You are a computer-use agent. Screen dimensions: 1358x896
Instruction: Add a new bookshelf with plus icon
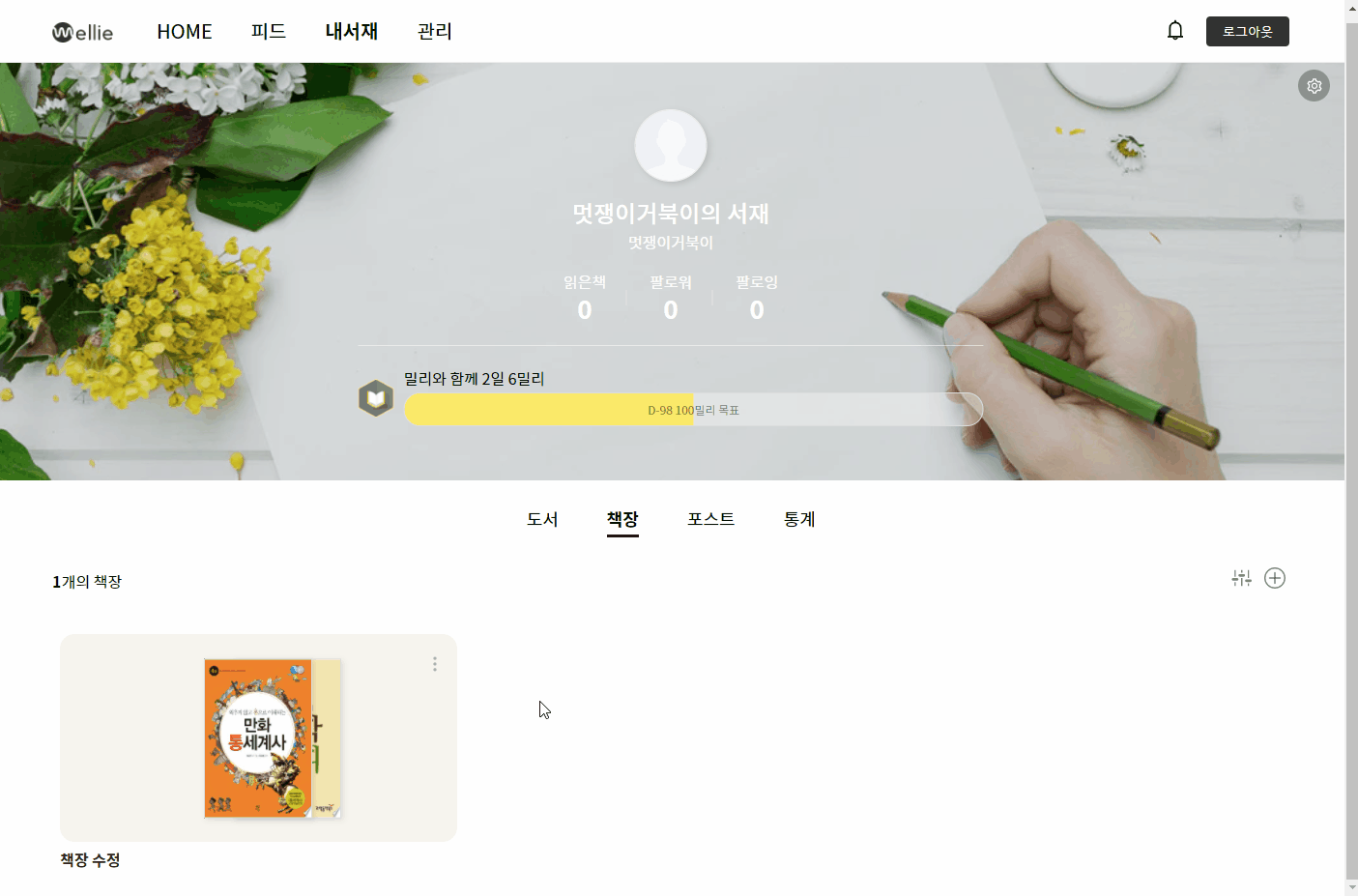tap(1275, 578)
